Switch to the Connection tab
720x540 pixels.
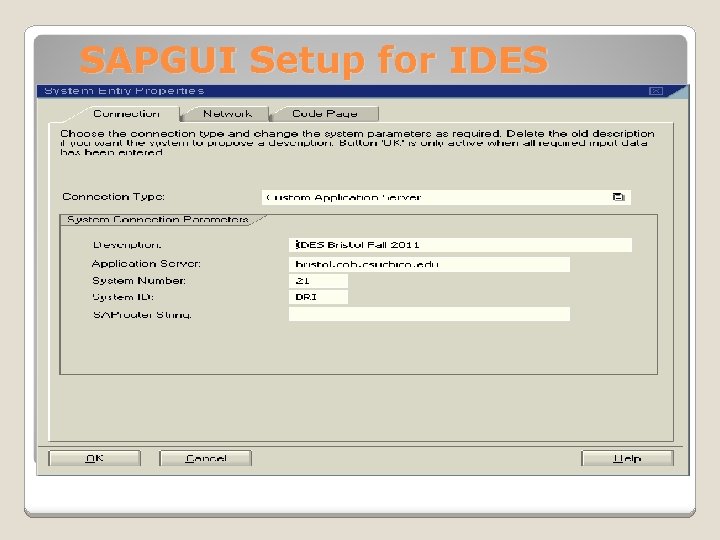[x=126, y=113]
